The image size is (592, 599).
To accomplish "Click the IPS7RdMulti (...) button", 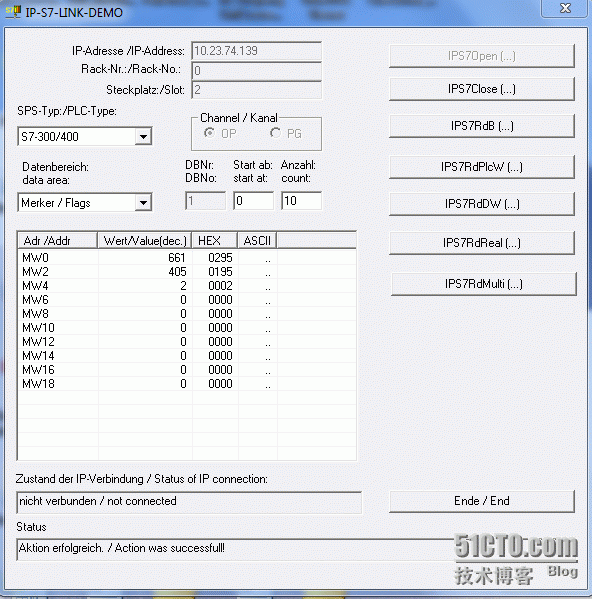I will [x=484, y=284].
